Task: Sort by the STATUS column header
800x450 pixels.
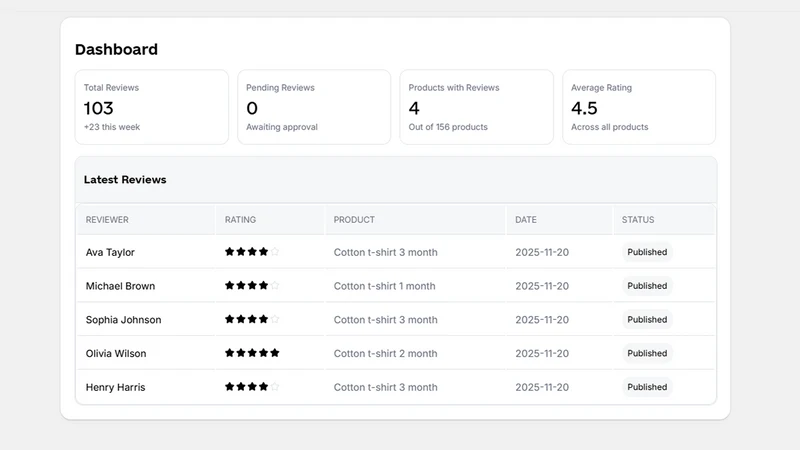Action: [x=638, y=219]
